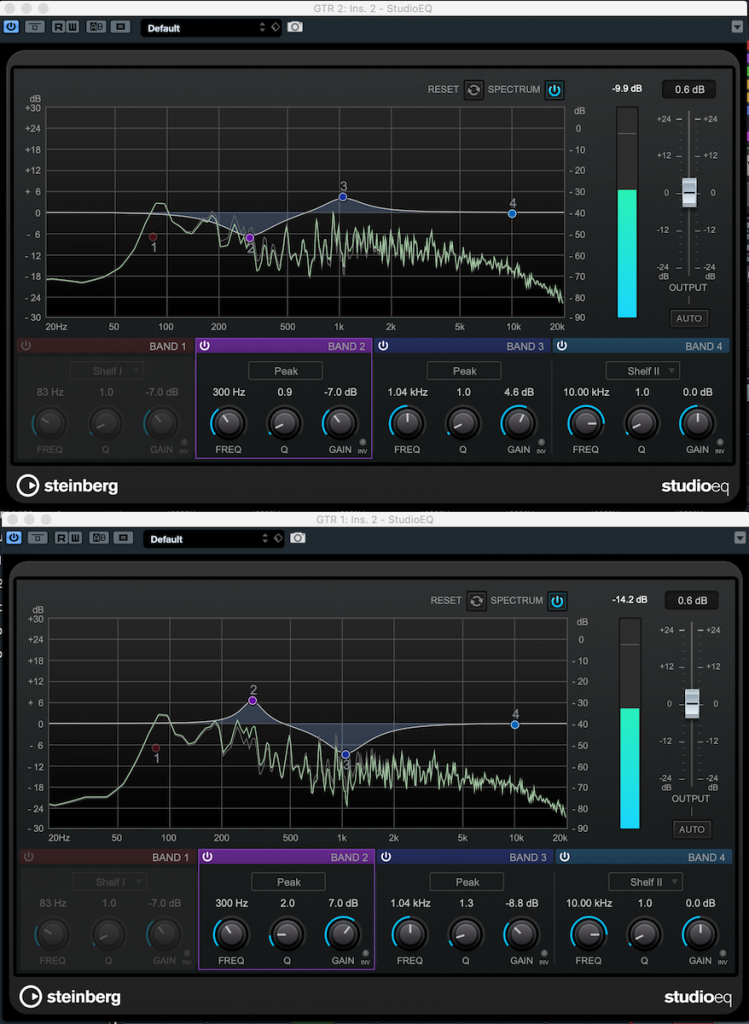Enable BAND 1 power in GTR 1 EQ
The height and width of the screenshot is (1024, 749).
pos(29,857)
